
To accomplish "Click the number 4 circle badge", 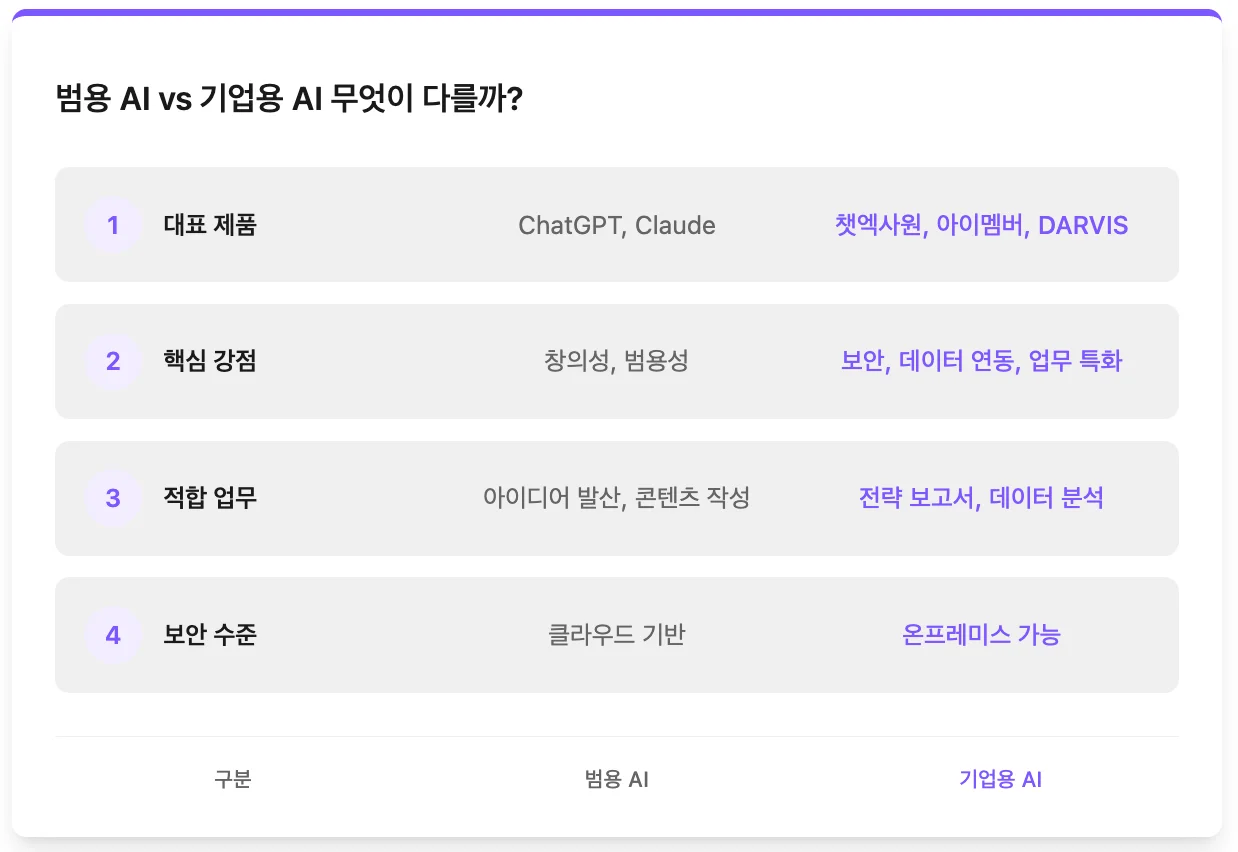I will click(113, 635).
